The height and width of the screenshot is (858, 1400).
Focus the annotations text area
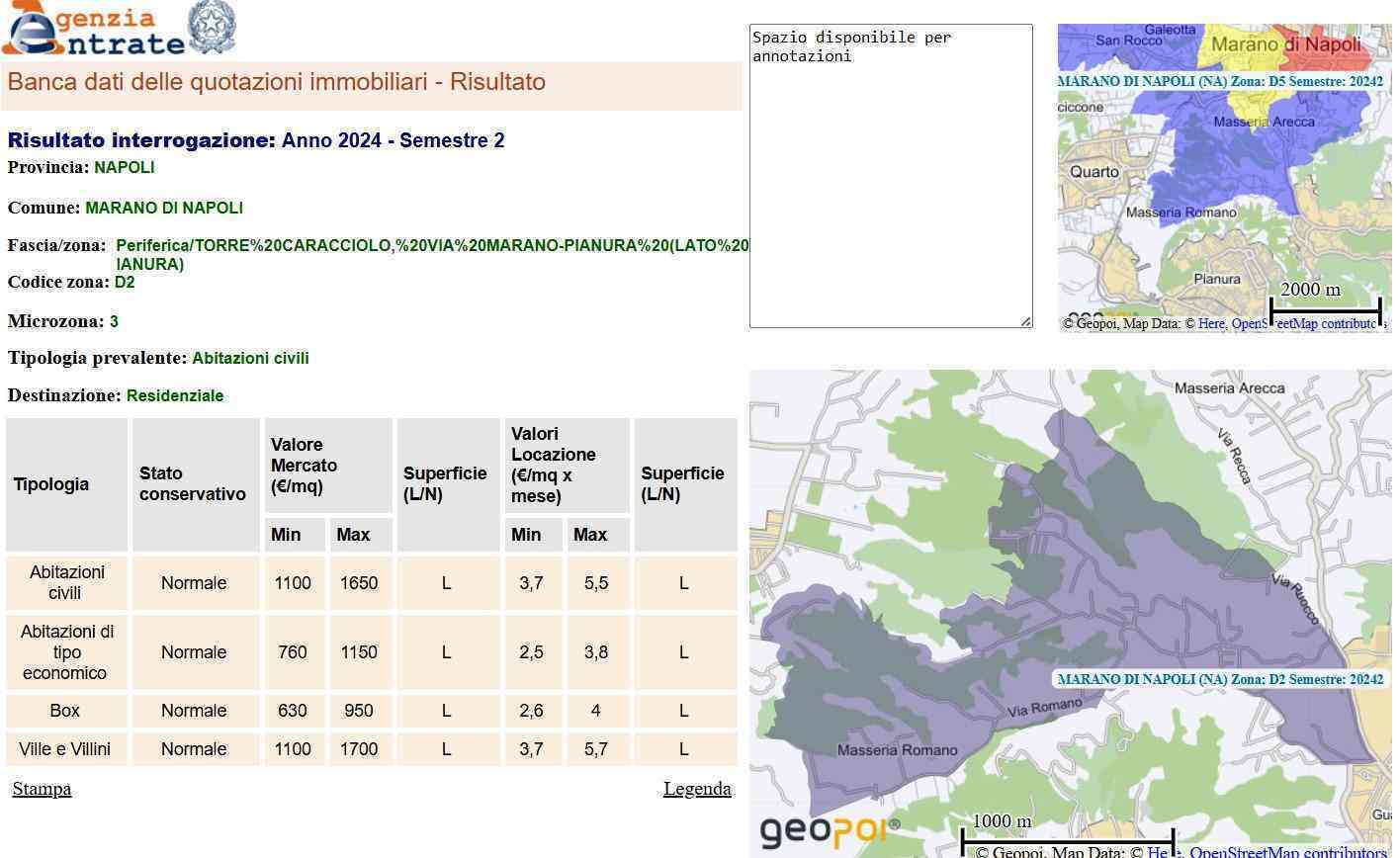click(x=890, y=178)
